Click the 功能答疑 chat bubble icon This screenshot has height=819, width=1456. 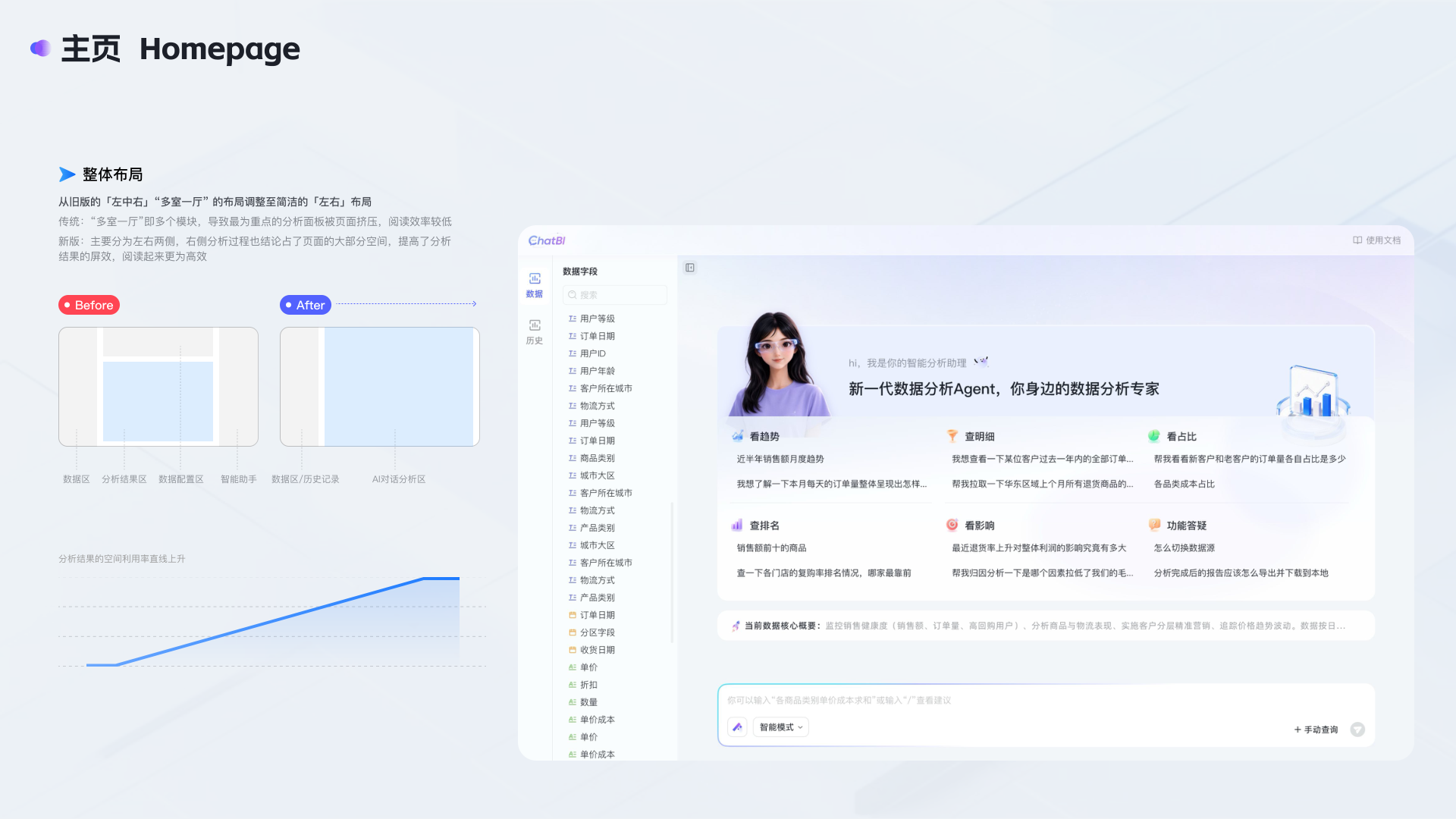(x=1154, y=525)
